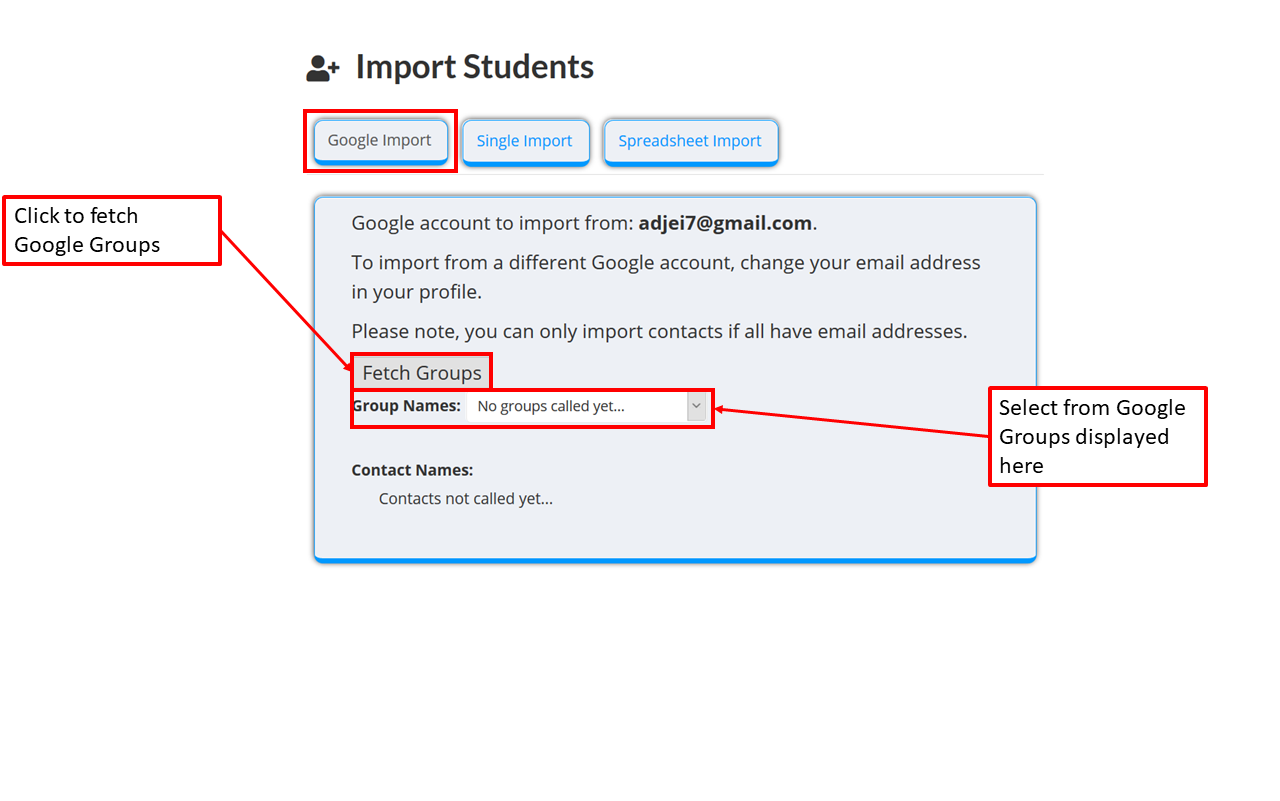Click the 'Contacts not called yet...' text

pos(465,498)
